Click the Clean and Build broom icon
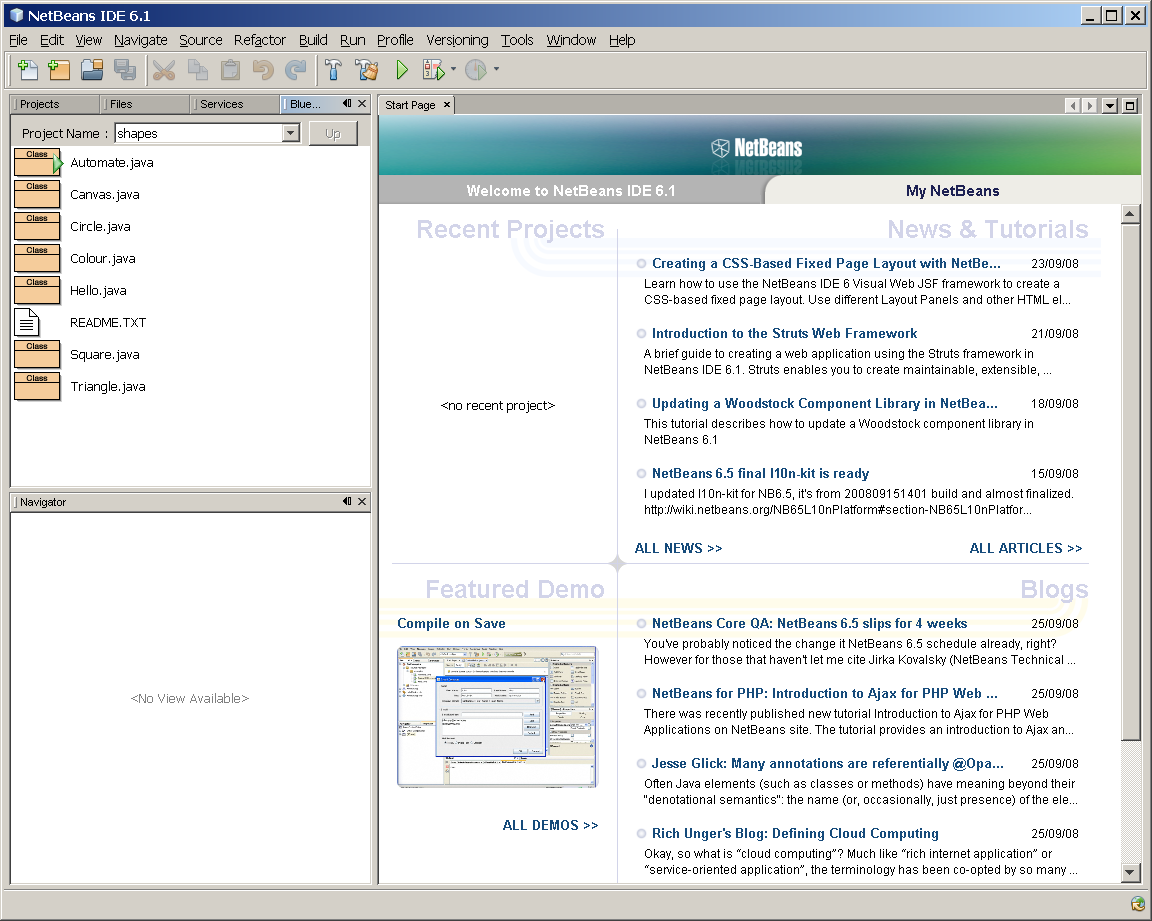This screenshot has height=921, width=1152. tap(367, 70)
